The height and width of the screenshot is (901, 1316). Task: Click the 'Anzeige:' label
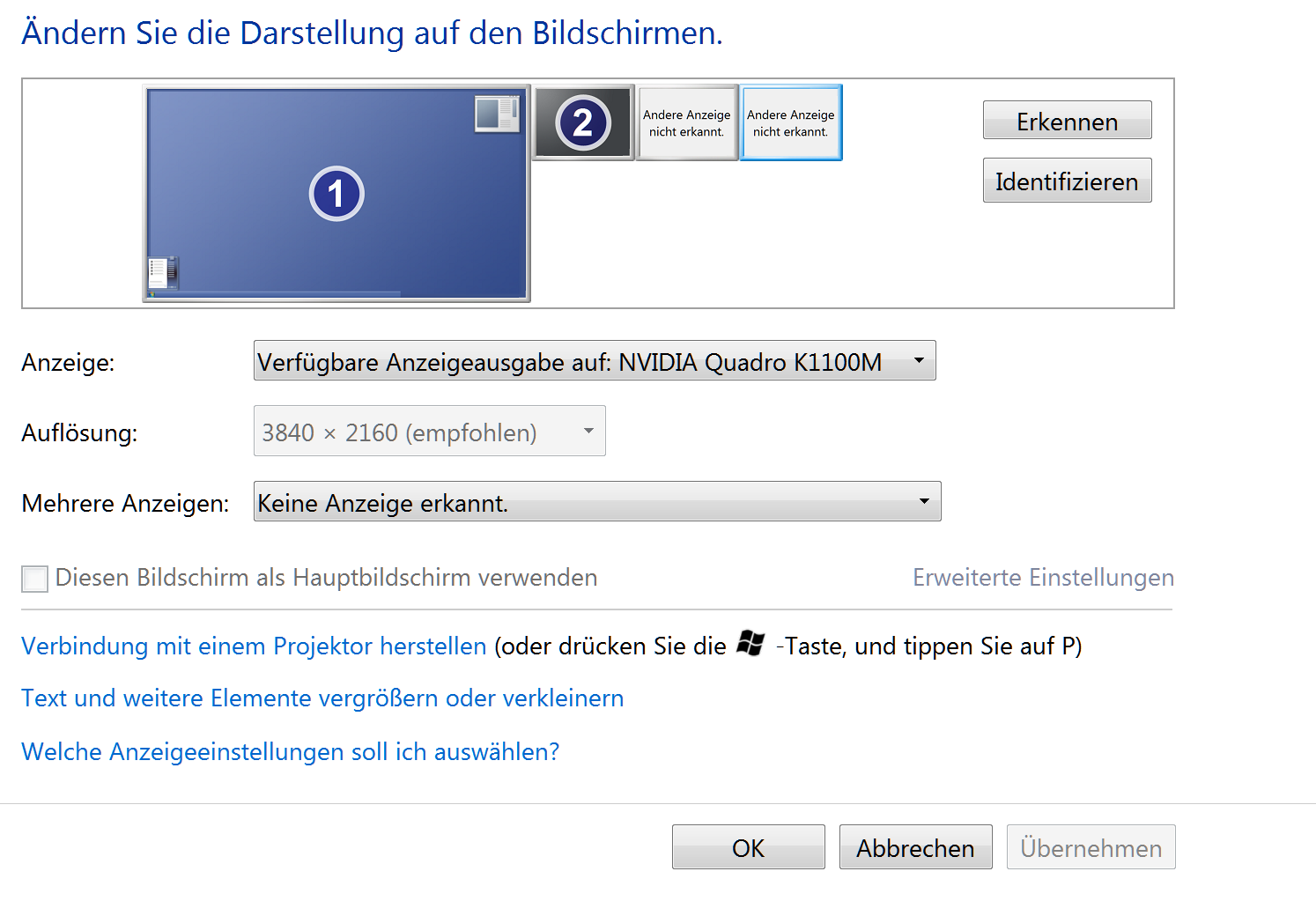[x=68, y=363]
